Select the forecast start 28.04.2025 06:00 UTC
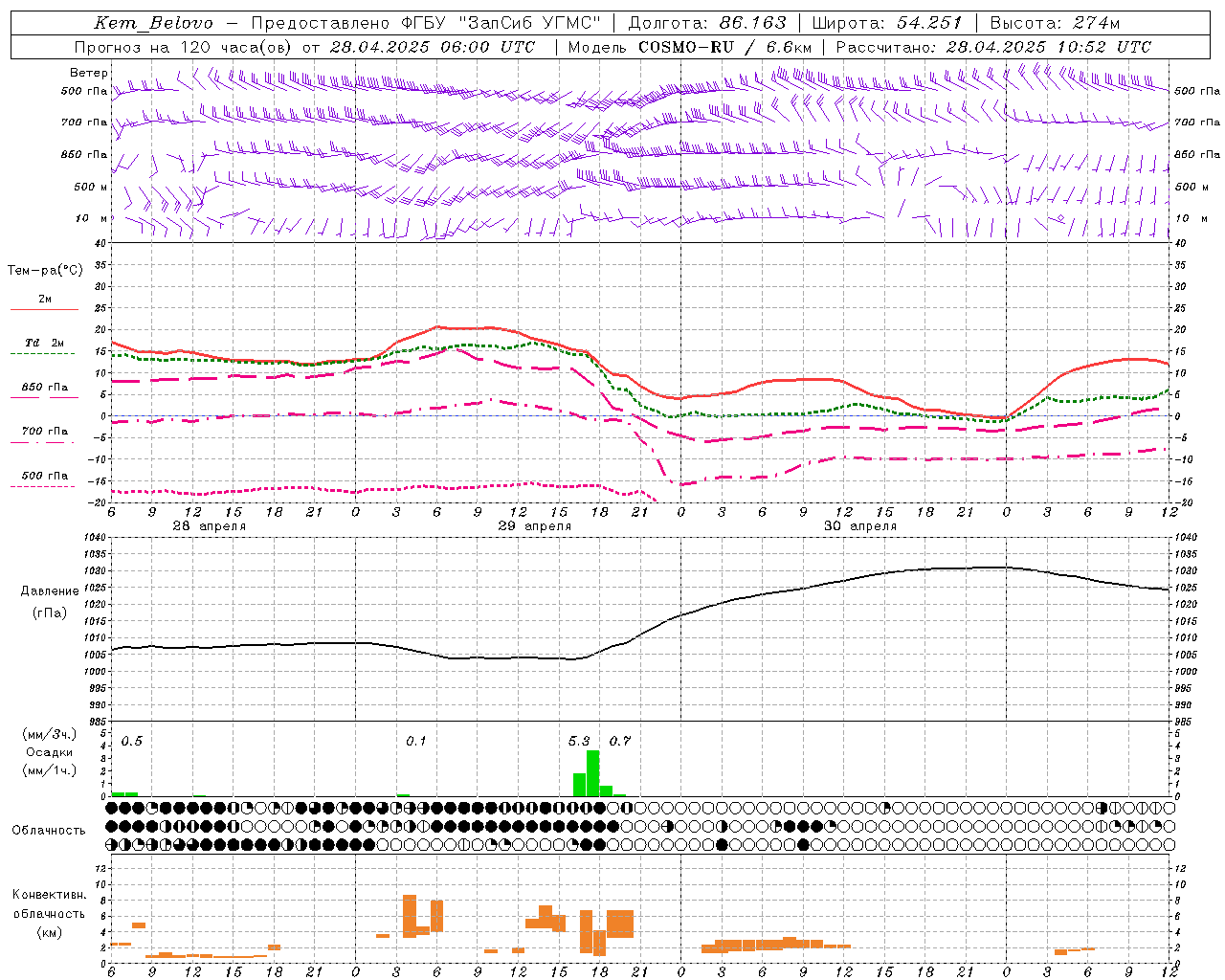This screenshot has width=1225, height=980. point(432,47)
